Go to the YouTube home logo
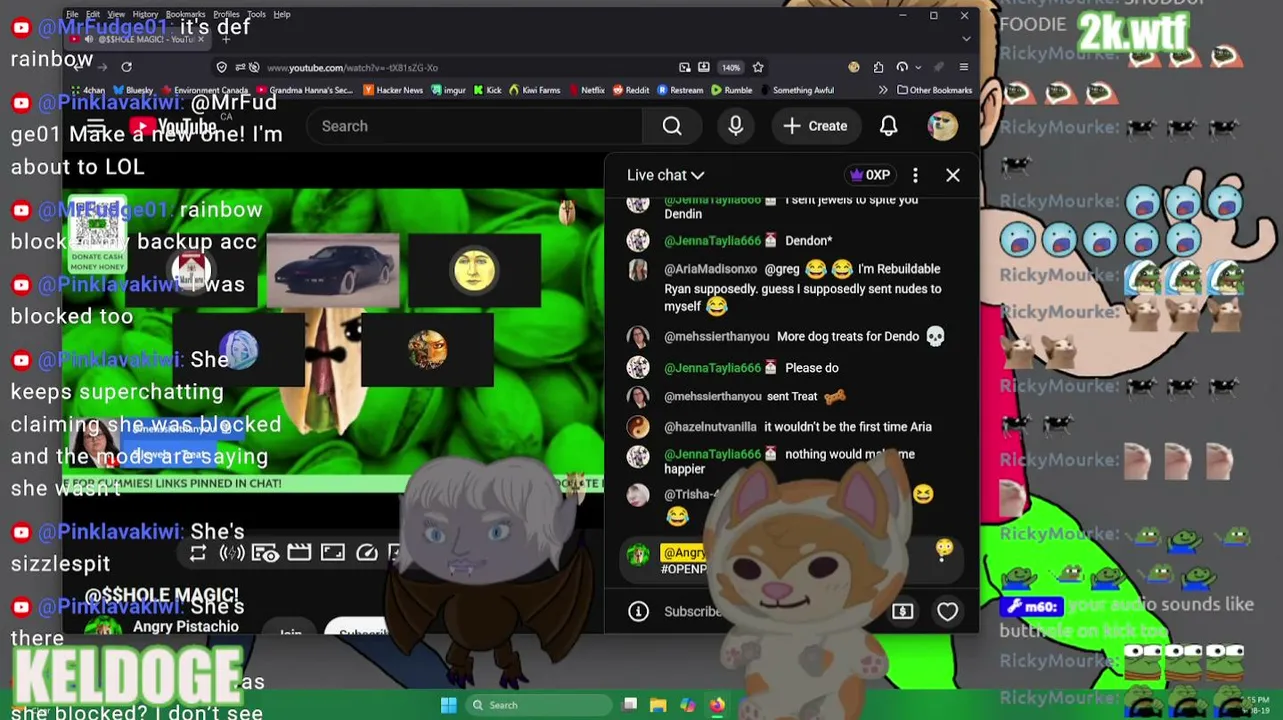This screenshot has height=720, width=1283. pos(172,127)
